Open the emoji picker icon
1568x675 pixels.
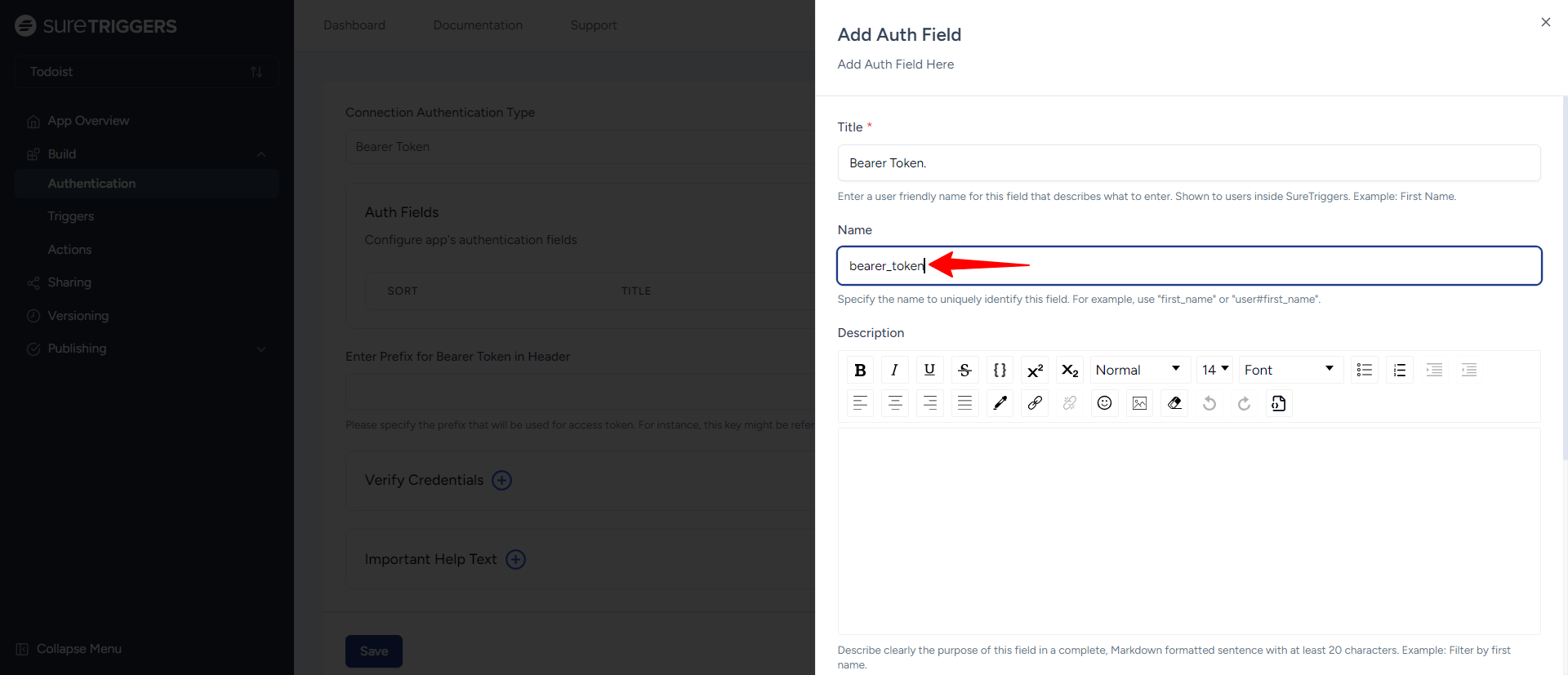pos(1104,403)
